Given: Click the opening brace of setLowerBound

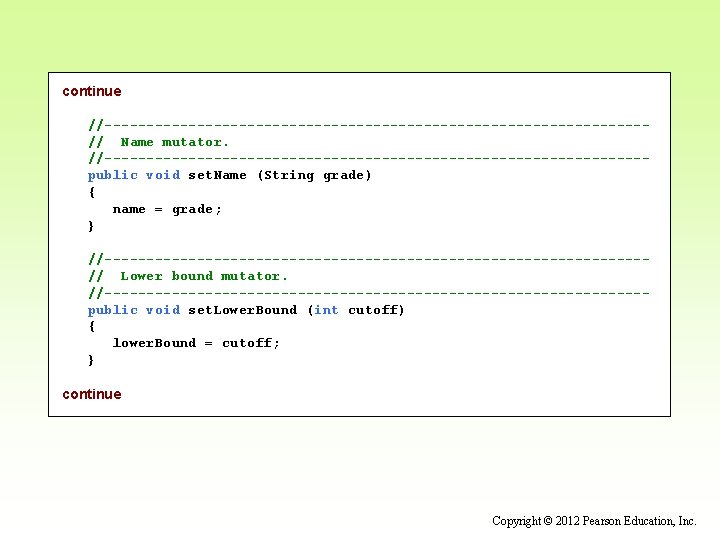Looking at the screenshot, I should coord(92,326).
